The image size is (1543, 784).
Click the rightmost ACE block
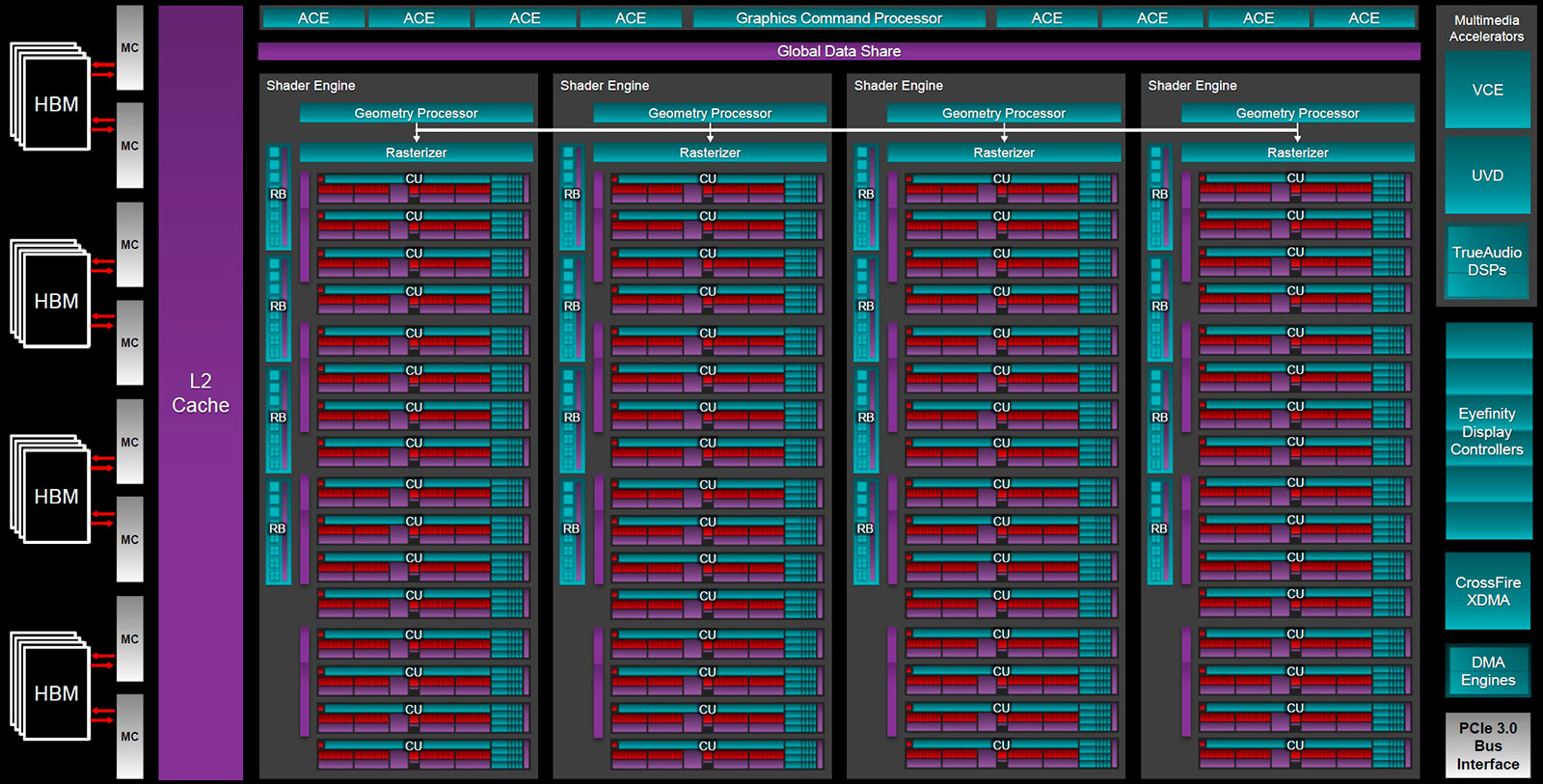point(1364,18)
